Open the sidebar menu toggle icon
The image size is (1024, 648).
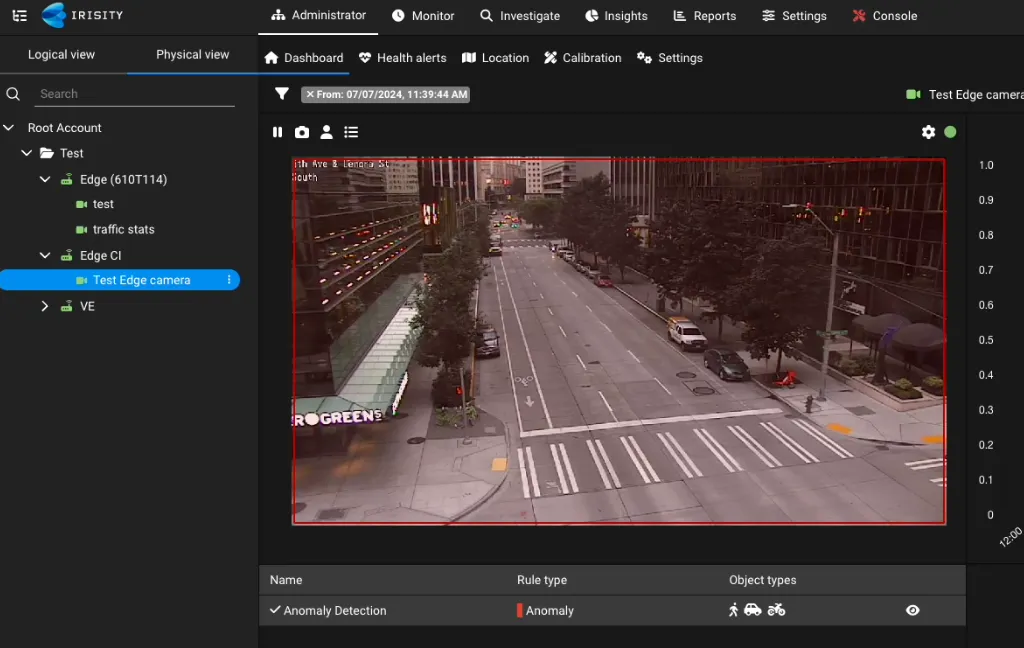(19, 16)
